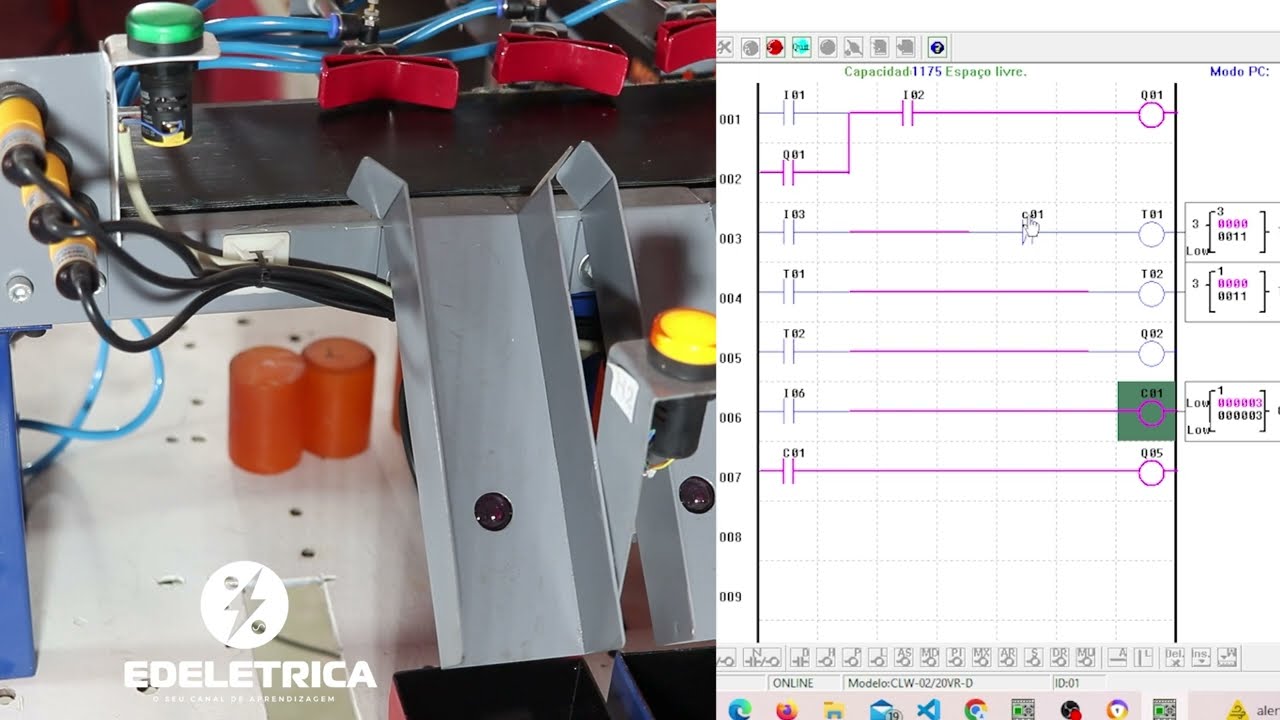Select output coil Q02 on rung 005
This screenshot has width=1280, height=720.
click(1152, 348)
